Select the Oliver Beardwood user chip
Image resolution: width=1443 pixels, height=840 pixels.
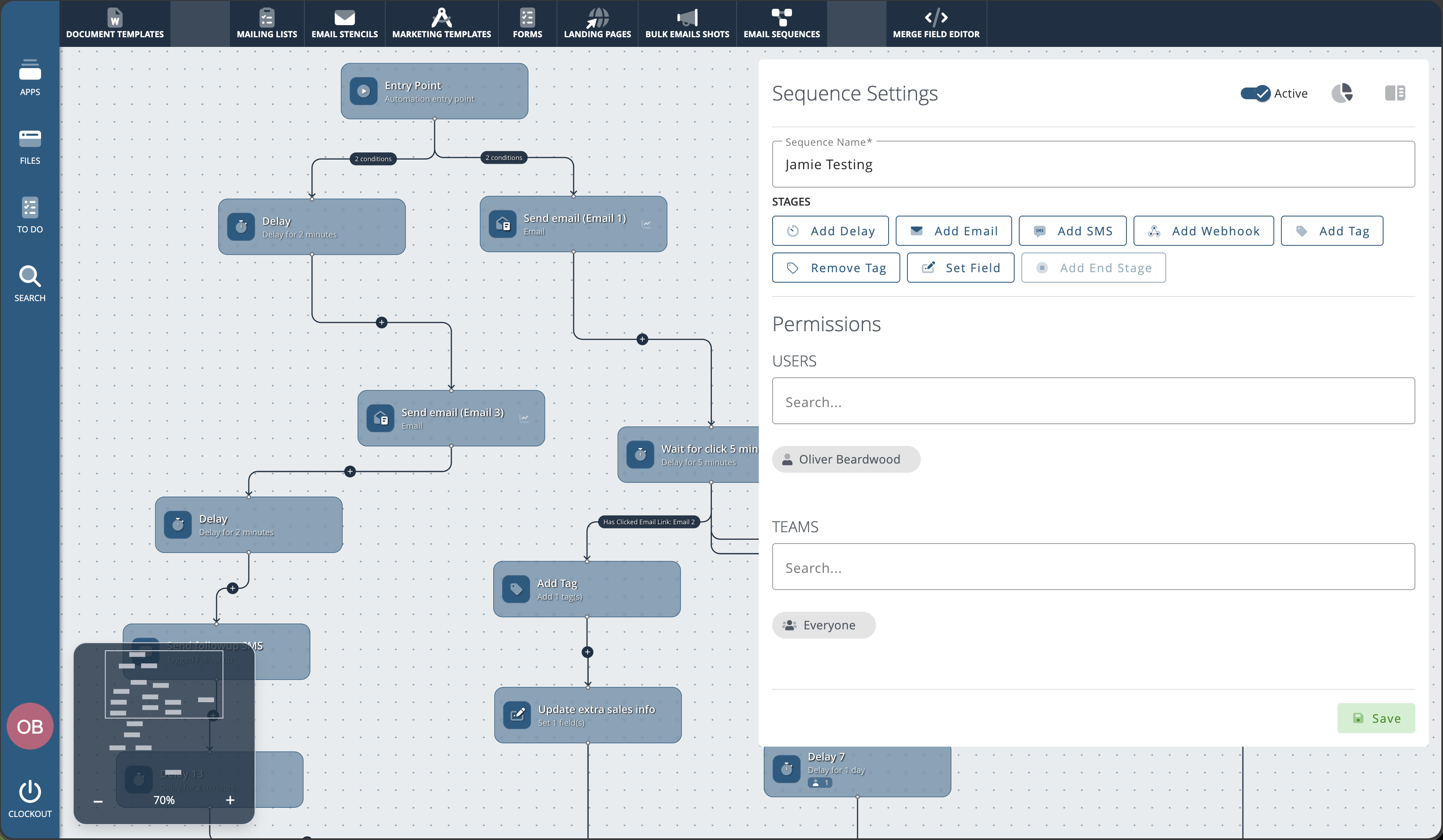pyautogui.click(x=846, y=459)
